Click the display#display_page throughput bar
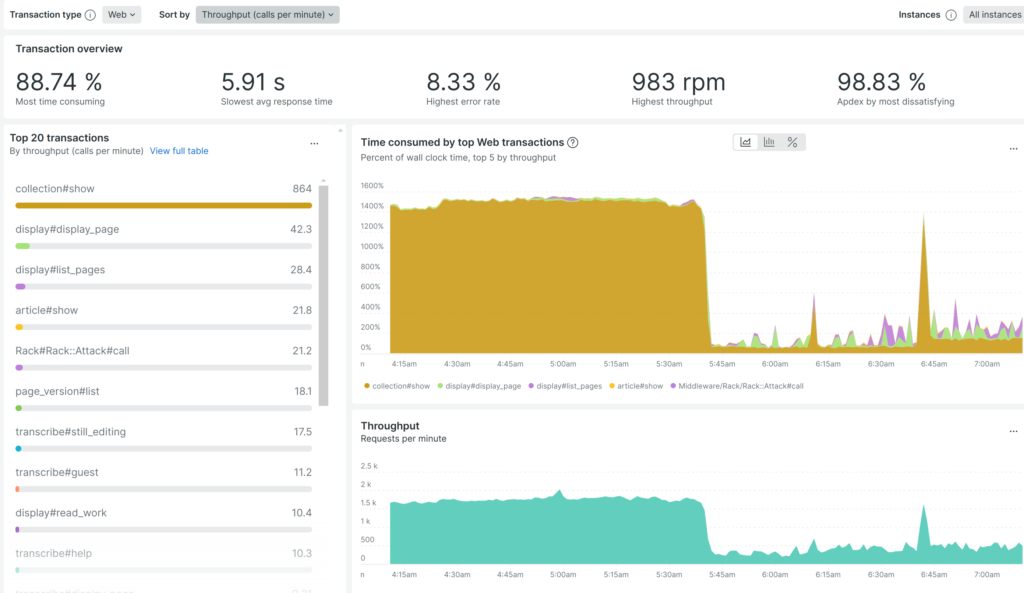The image size is (1024, 593). point(163,246)
